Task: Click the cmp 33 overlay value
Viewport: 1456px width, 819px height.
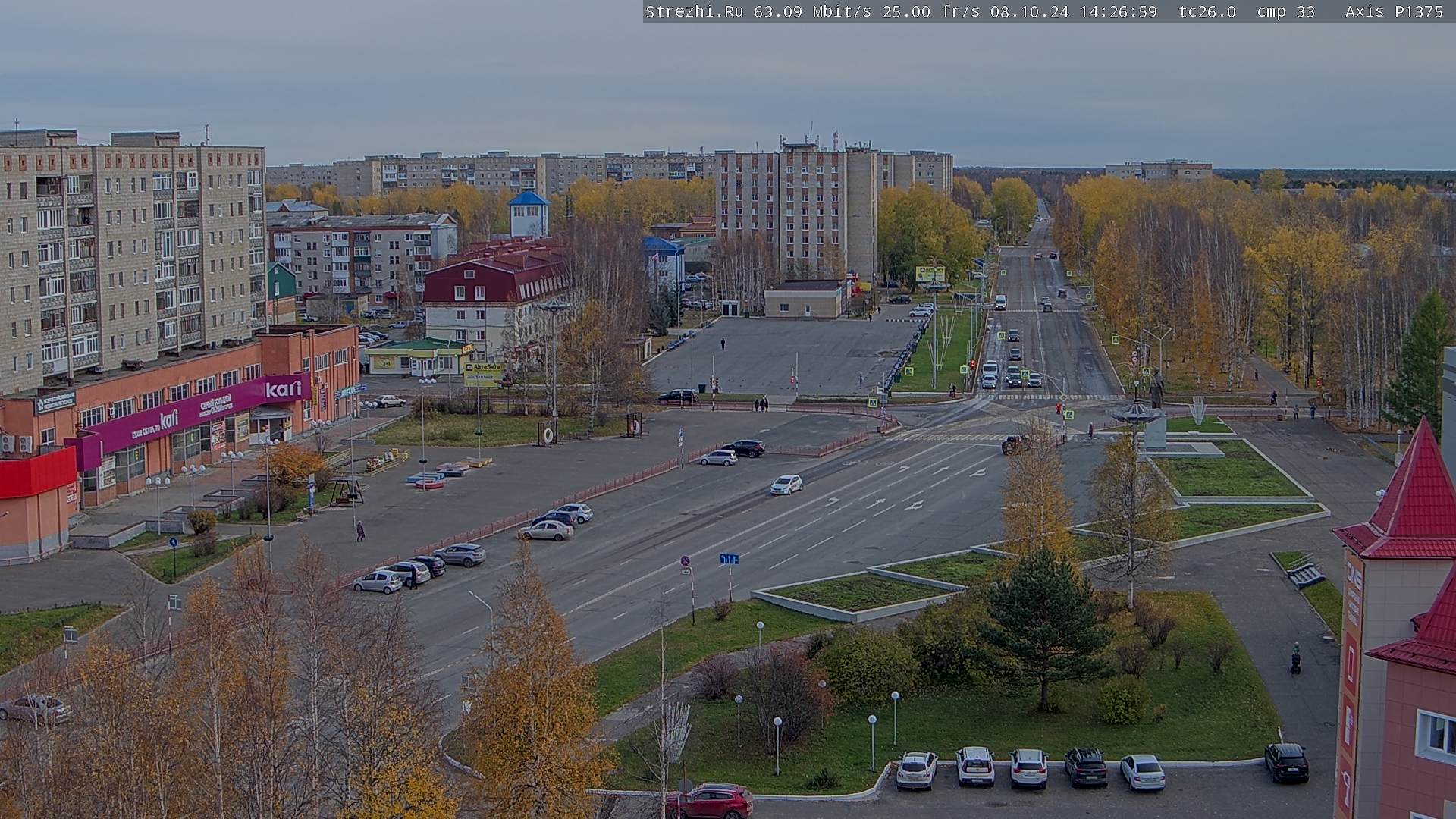Action: click(x=1285, y=11)
